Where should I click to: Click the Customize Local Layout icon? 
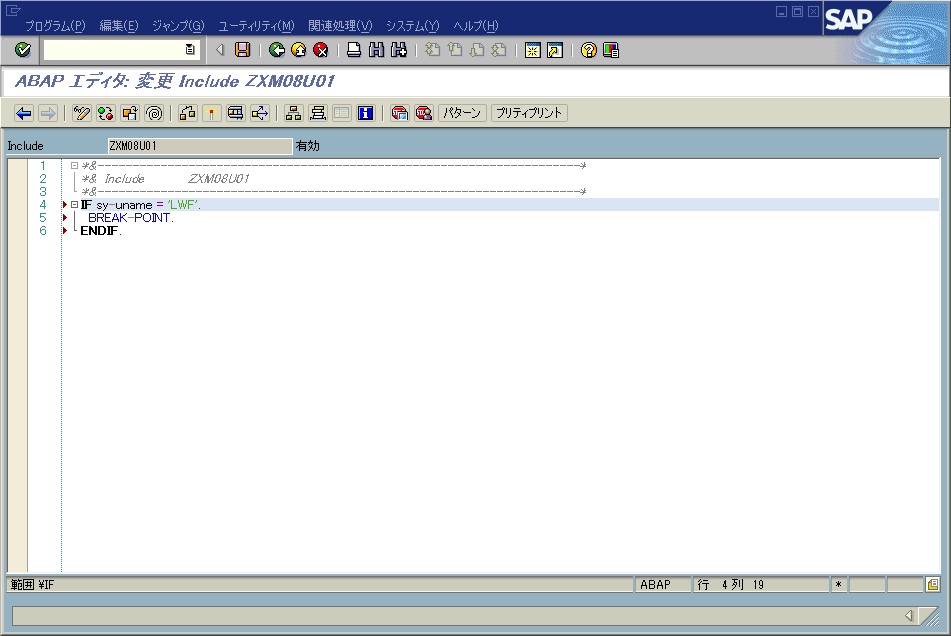[609, 49]
